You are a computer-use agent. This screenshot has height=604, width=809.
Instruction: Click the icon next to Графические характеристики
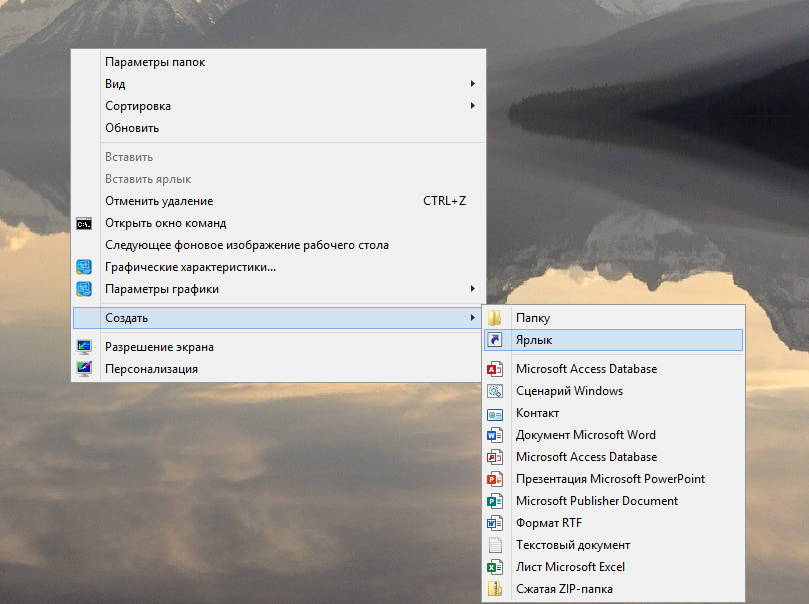click(x=84, y=267)
